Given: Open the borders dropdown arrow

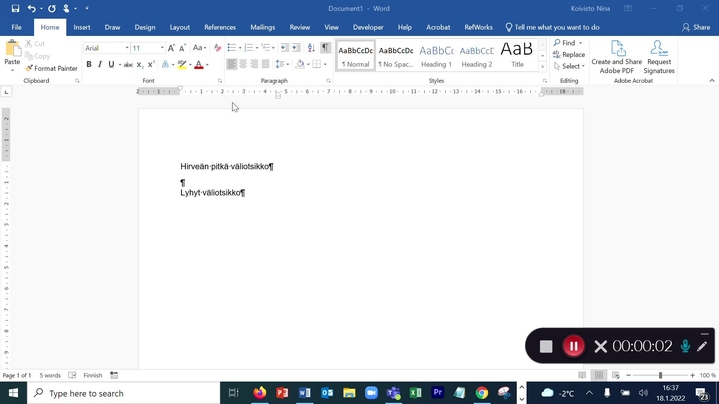Looking at the screenshot, I should coord(325,64).
